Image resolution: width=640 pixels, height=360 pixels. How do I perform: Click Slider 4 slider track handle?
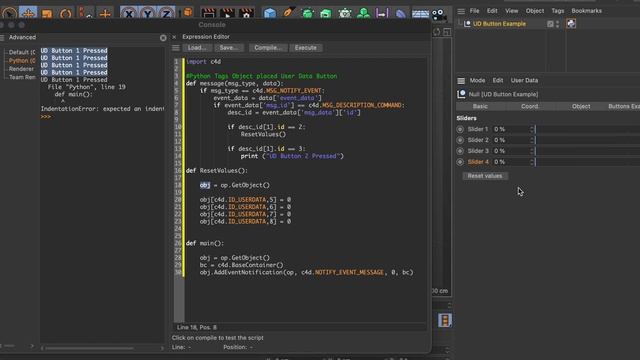tap(536, 162)
